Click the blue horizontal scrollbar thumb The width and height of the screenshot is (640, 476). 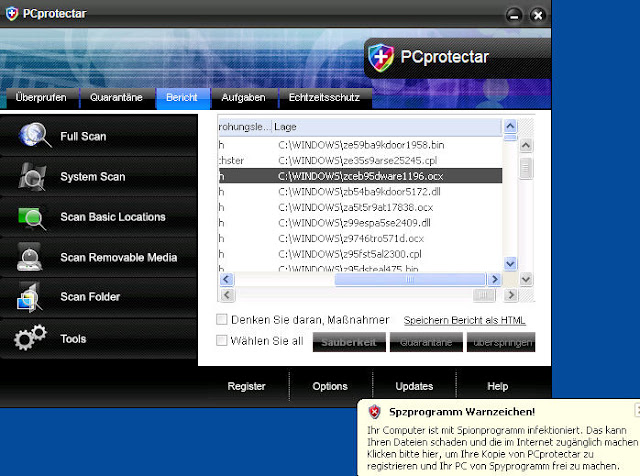[410, 280]
